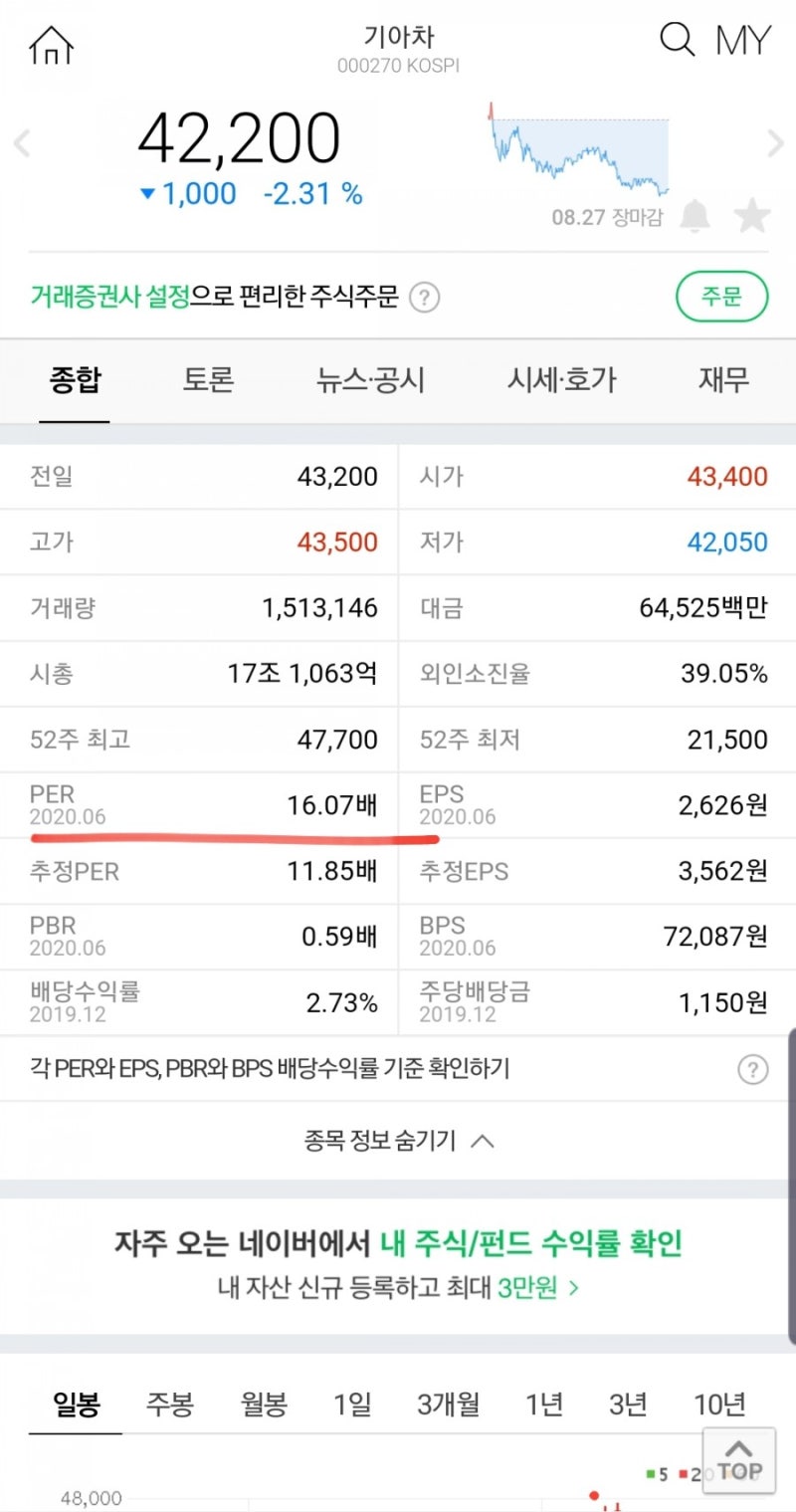The height and width of the screenshot is (1512, 796).
Task: Open the MY page icon
Action: pyautogui.click(x=742, y=40)
